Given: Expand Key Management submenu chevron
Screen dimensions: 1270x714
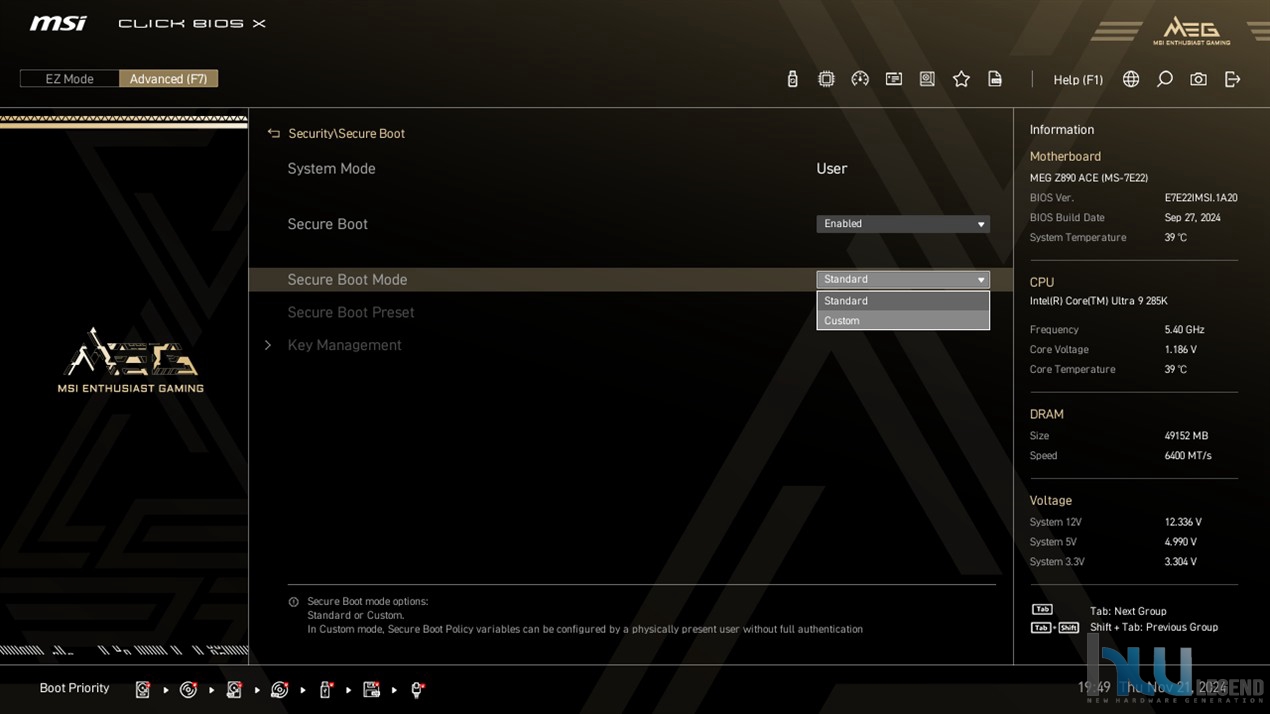Looking at the screenshot, I should [x=268, y=345].
